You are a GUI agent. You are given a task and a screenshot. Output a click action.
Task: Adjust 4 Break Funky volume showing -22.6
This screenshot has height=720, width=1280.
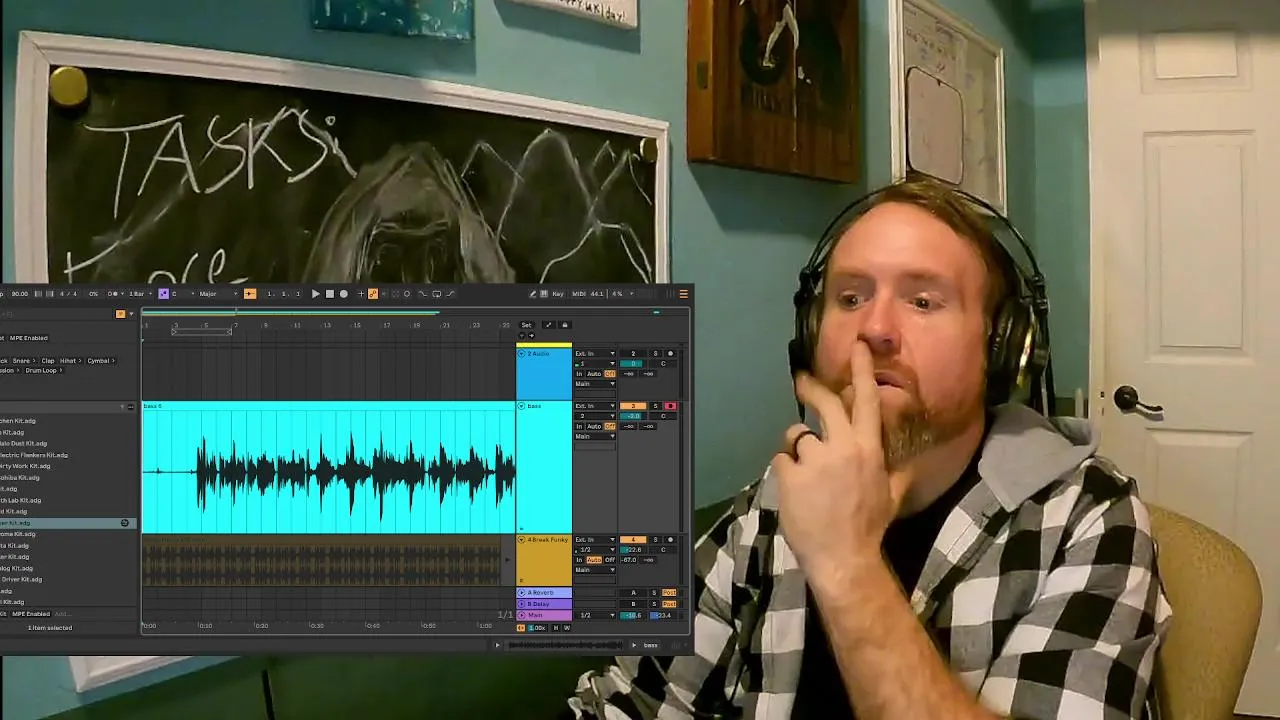(633, 550)
